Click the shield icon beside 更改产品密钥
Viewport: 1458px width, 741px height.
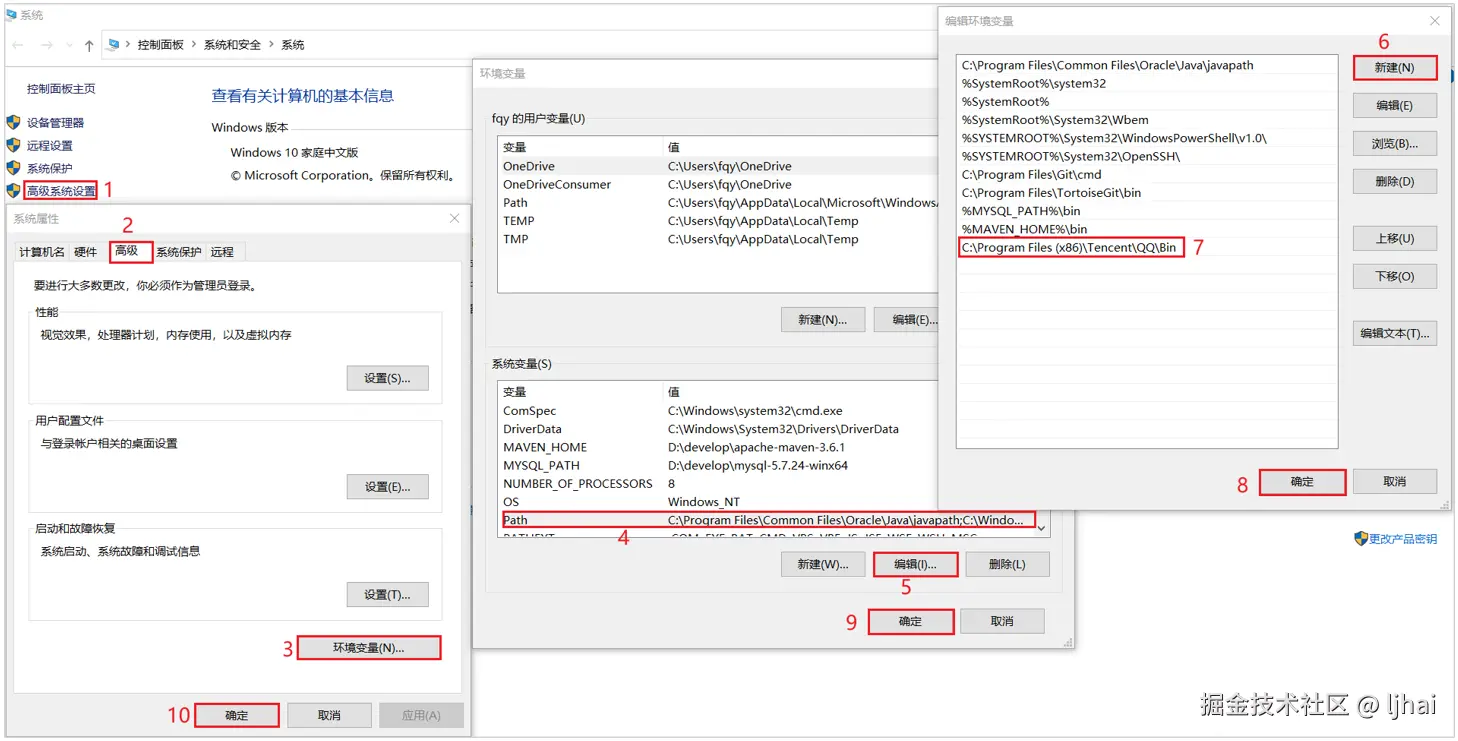[x=1360, y=539]
